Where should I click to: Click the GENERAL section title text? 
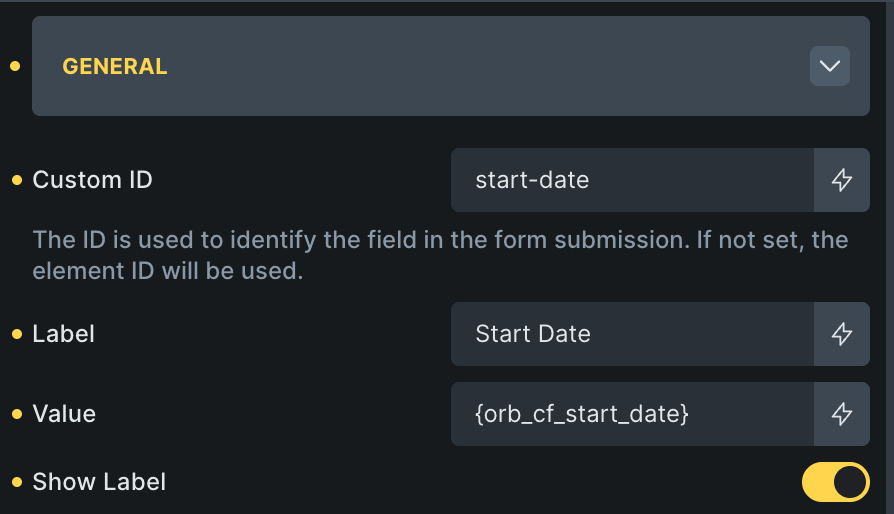[115, 67]
